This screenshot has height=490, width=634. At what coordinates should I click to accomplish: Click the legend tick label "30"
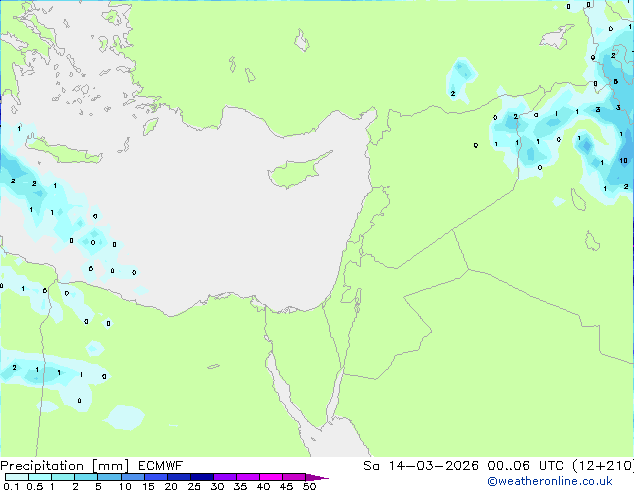pyautogui.click(x=217, y=486)
